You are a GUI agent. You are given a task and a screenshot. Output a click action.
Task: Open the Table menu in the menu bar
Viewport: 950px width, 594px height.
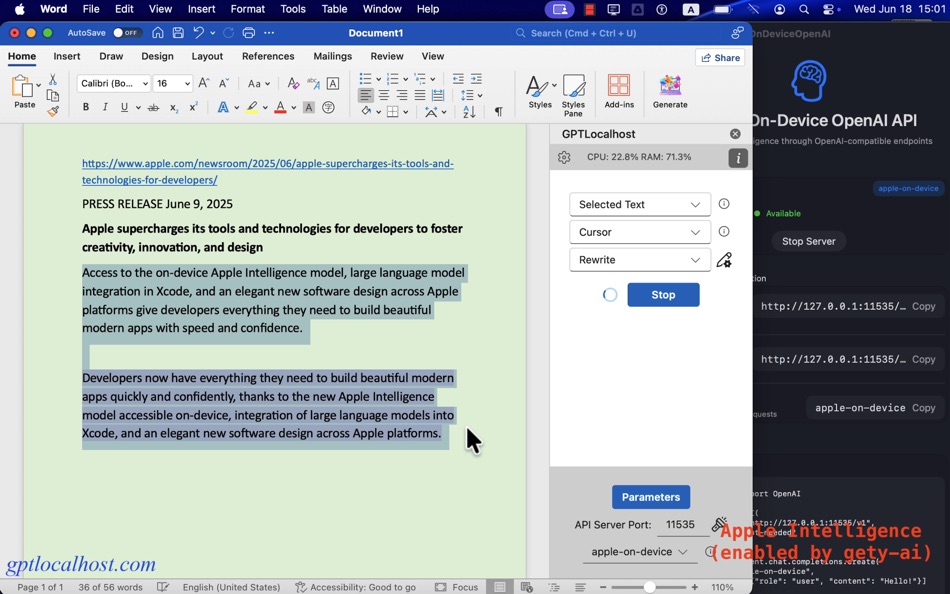pyautogui.click(x=334, y=9)
